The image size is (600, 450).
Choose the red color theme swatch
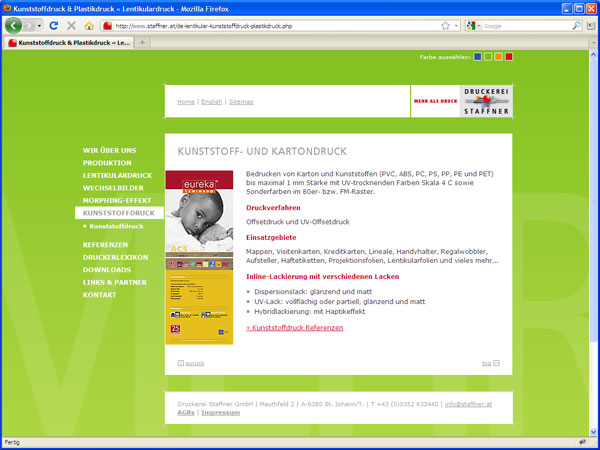tap(509, 57)
